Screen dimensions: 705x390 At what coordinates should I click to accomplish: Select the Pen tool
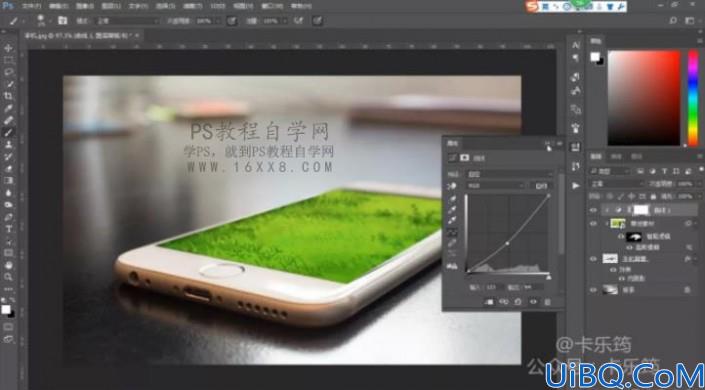9,217
